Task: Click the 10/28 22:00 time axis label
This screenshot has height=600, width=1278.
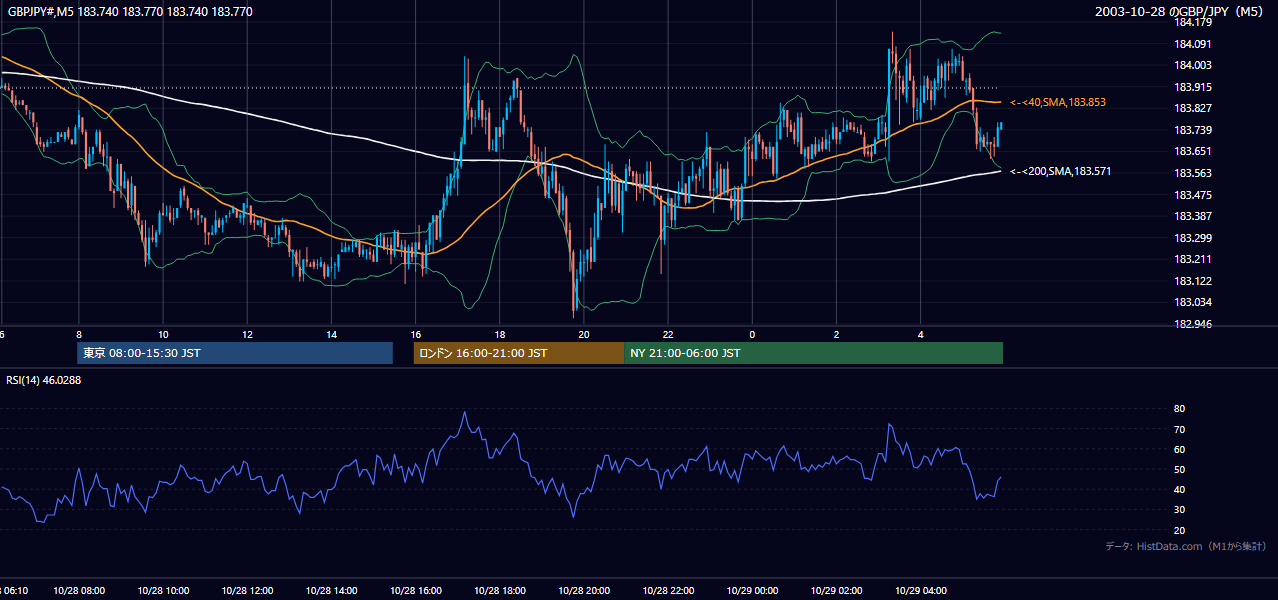Action: coord(668,591)
